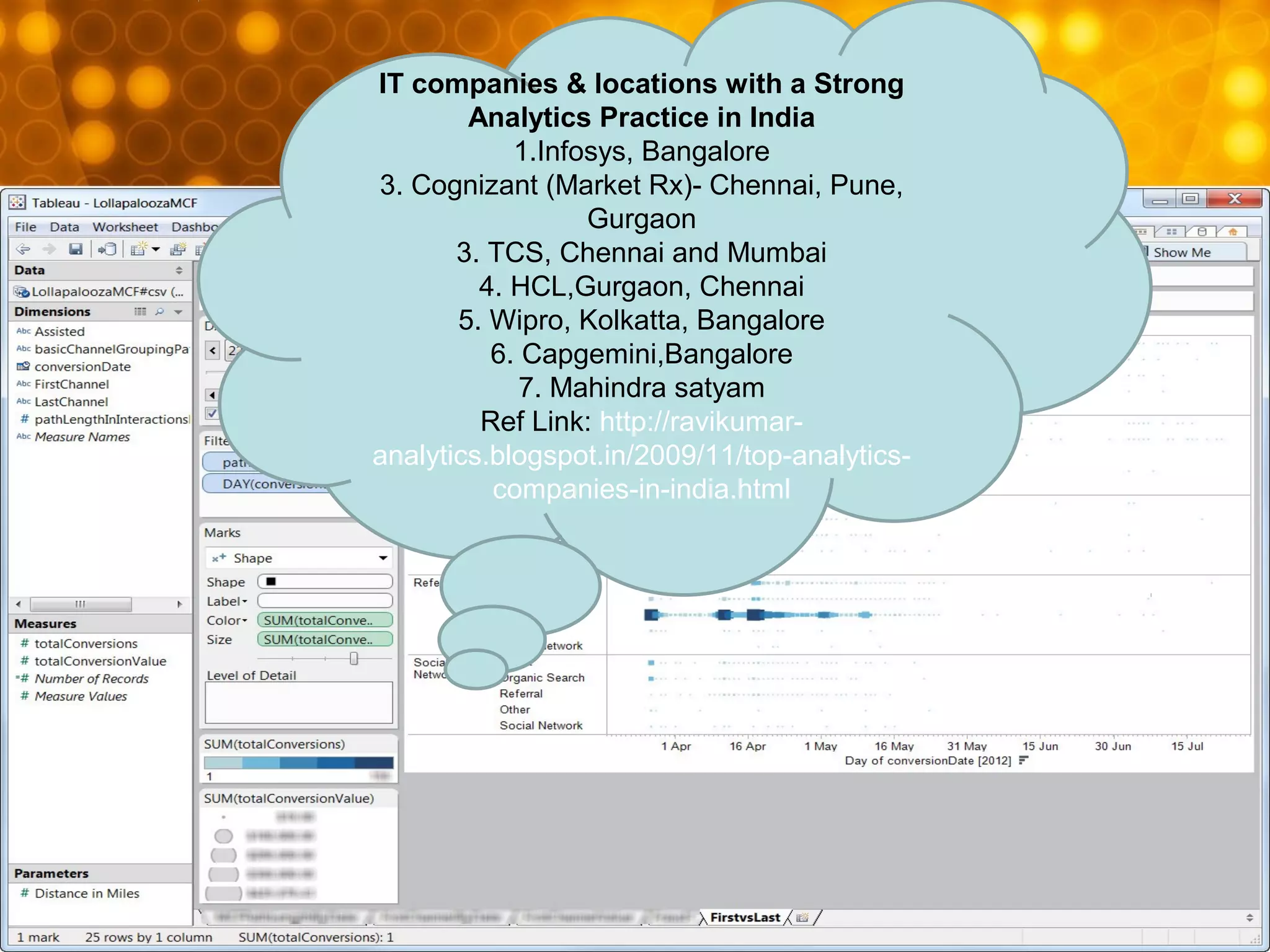Click the SUM(totalConve..) Color pill
This screenshot has width=1270, height=952.
pyautogui.click(x=324, y=620)
